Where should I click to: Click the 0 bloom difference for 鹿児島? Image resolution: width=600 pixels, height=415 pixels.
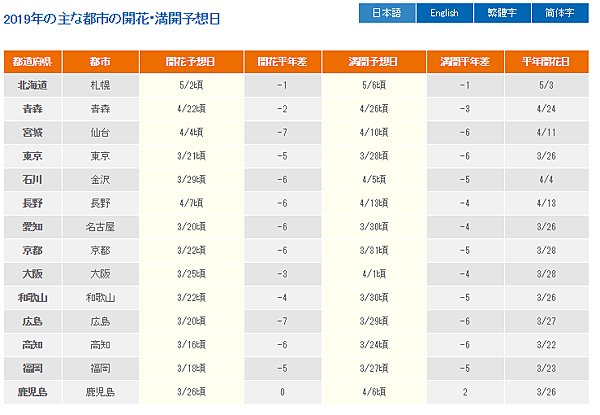(x=282, y=392)
